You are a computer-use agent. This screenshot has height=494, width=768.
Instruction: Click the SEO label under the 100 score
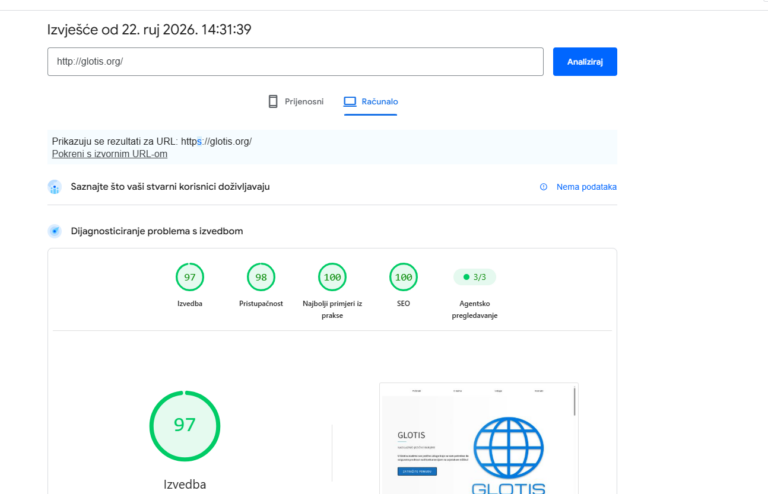pyautogui.click(x=403, y=304)
